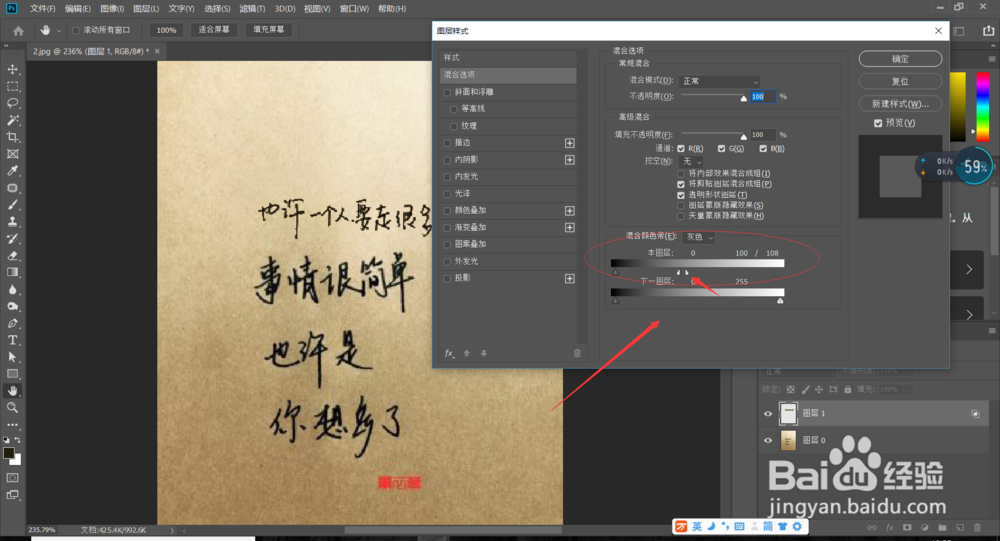Enable the 投影 drop shadow checkbox

coord(447,279)
